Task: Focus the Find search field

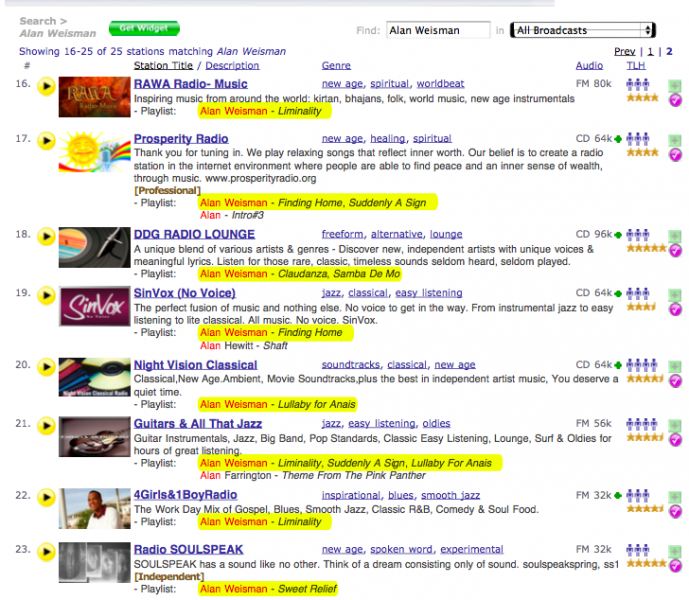Action: click(438, 30)
